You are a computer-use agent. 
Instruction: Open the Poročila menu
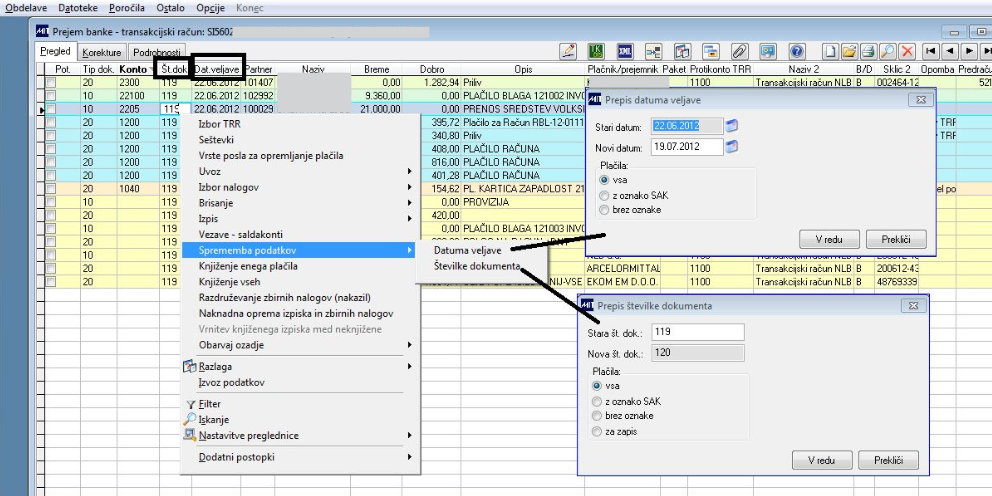tap(127, 8)
